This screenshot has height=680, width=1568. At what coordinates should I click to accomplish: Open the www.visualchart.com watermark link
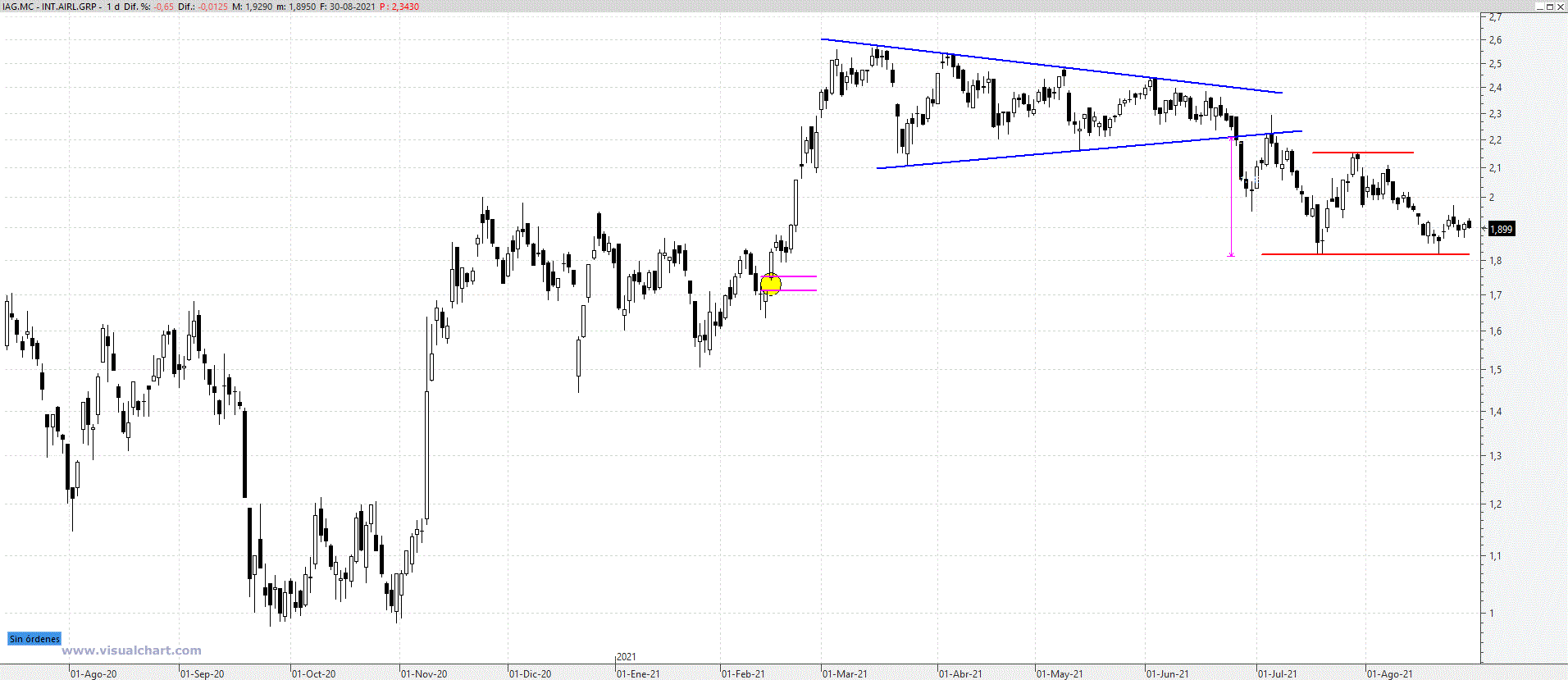131,650
